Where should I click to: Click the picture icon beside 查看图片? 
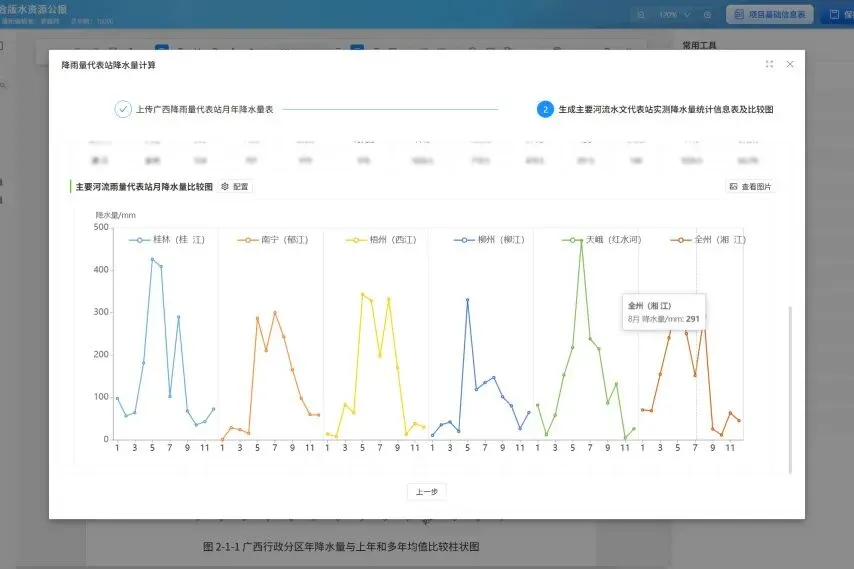(x=733, y=187)
